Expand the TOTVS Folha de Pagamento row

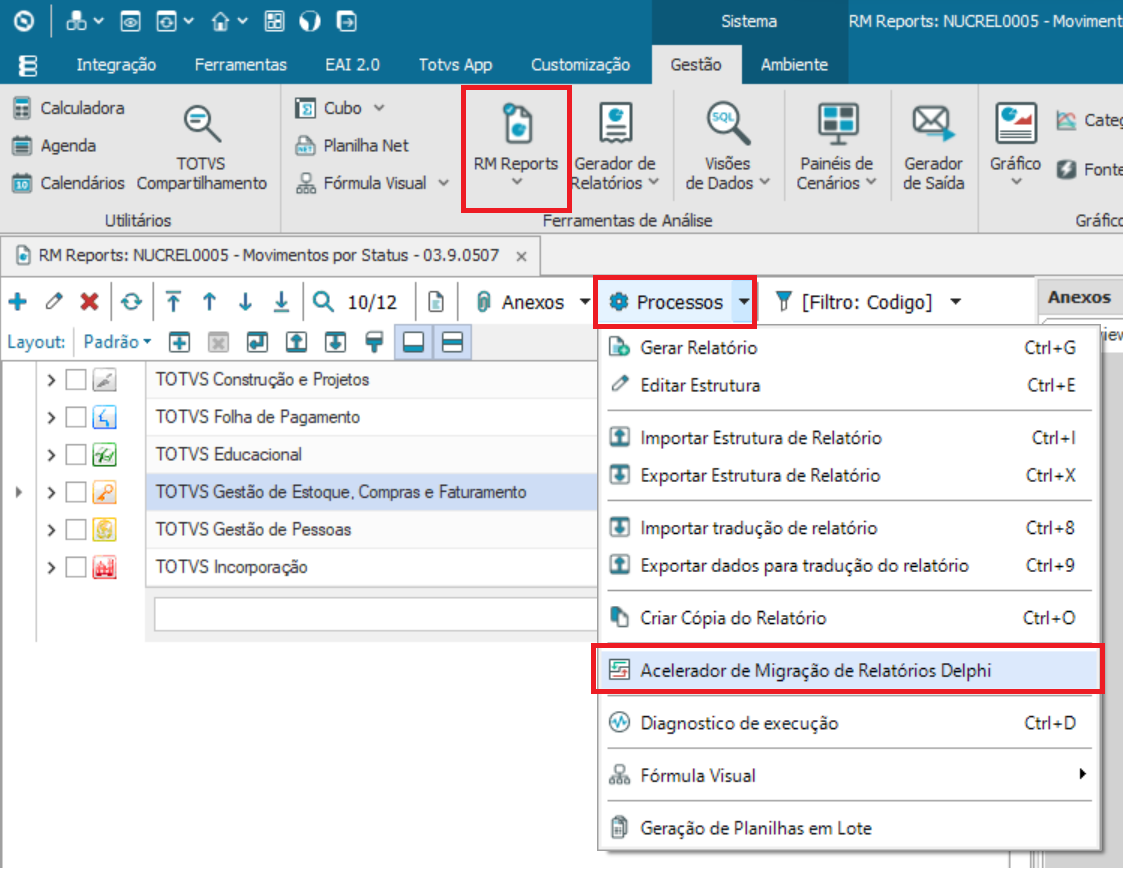pos(51,417)
